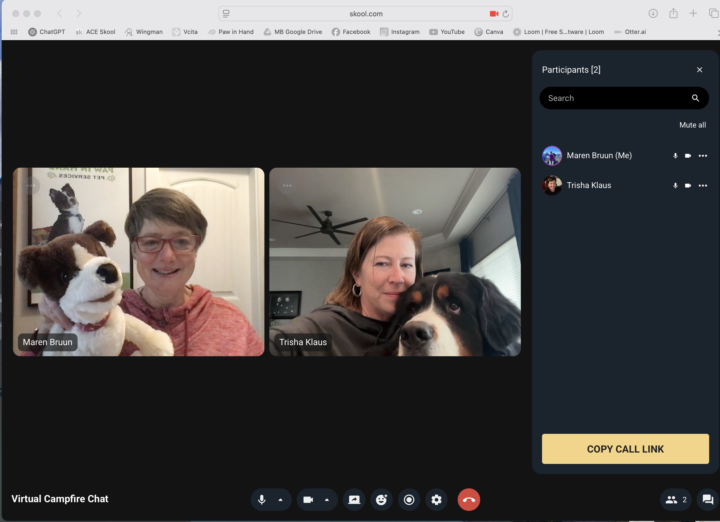Close the Participants panel
This screenshot has width=720, height=522.
coord(699,70)
